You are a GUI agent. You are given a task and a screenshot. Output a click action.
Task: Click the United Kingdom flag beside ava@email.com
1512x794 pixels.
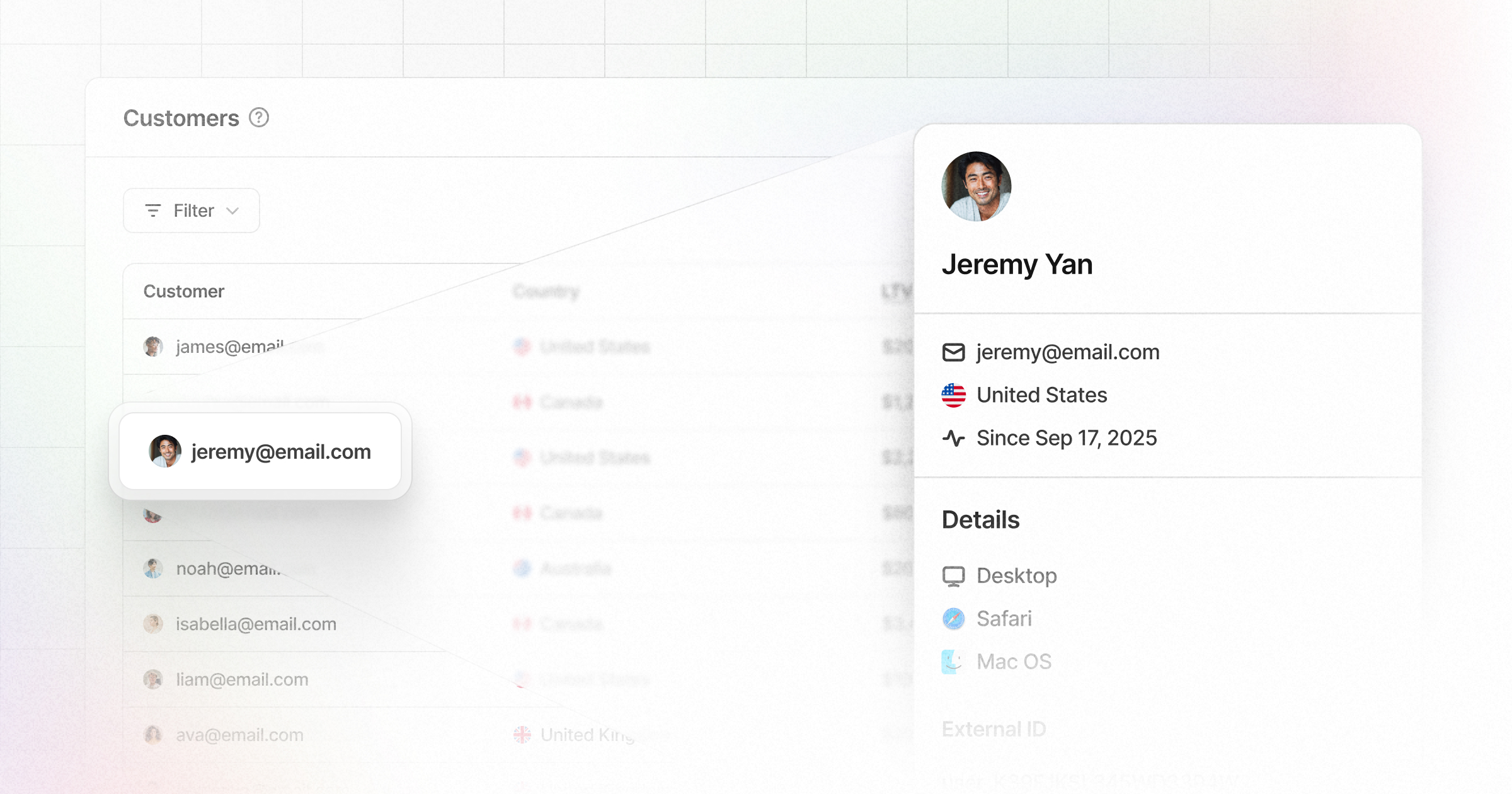[524, 734]
